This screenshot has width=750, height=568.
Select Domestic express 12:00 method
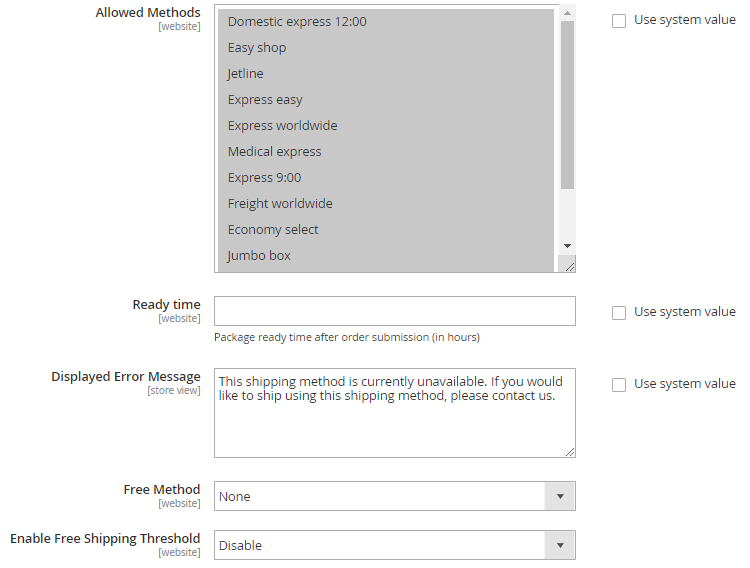(x=297, y=21)
